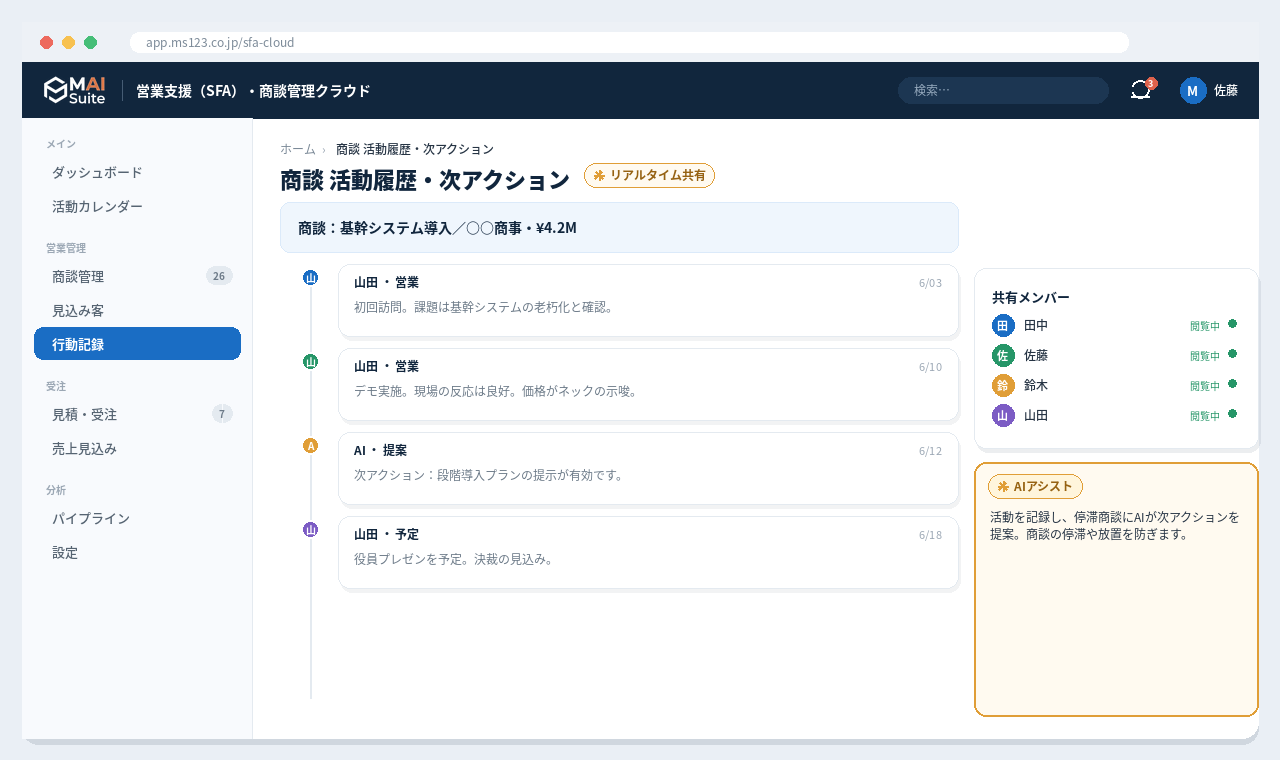The height and width of the screenshot is (760, 1280).
Task: Open 売上見込み in the sidebar
Action: tap(137, 449)
